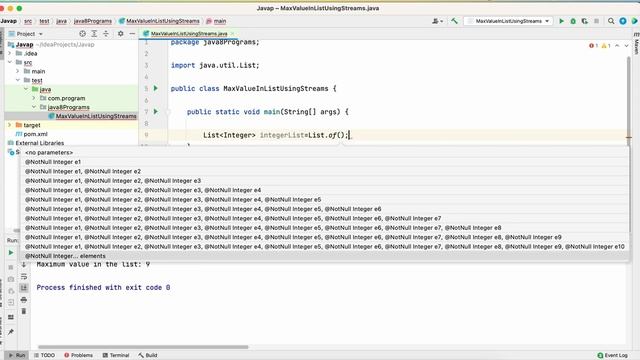The width and height of the screenshot is (640, 360).
Task: Open Project panel gear settings
Action: [x=120, y=34]
